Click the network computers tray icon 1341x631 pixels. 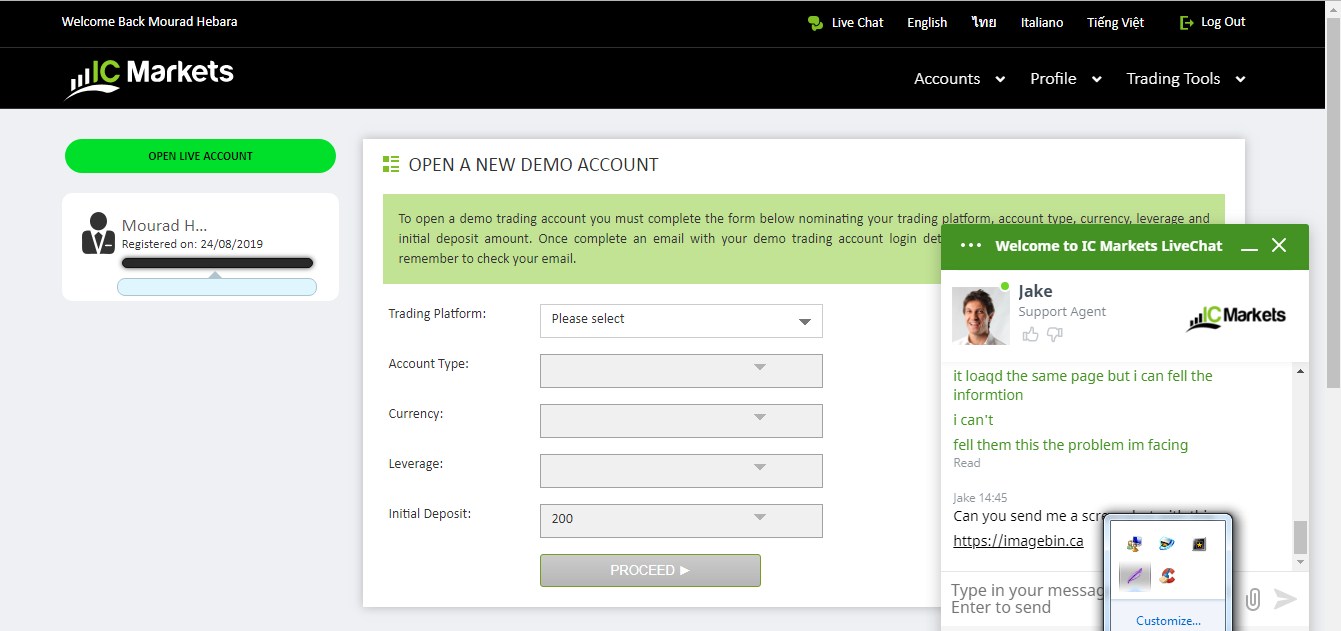[1134, 544]
